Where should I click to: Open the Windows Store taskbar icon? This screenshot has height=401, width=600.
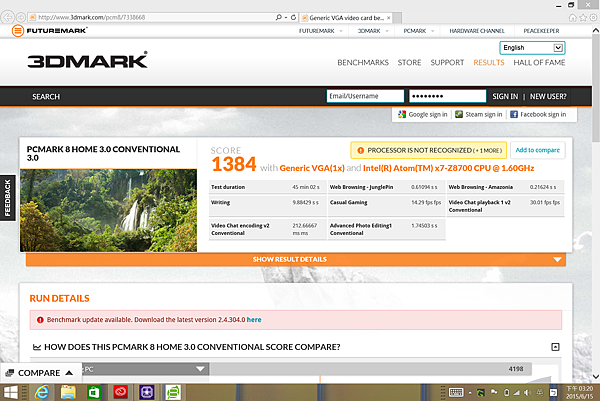(x=94, y=392)
